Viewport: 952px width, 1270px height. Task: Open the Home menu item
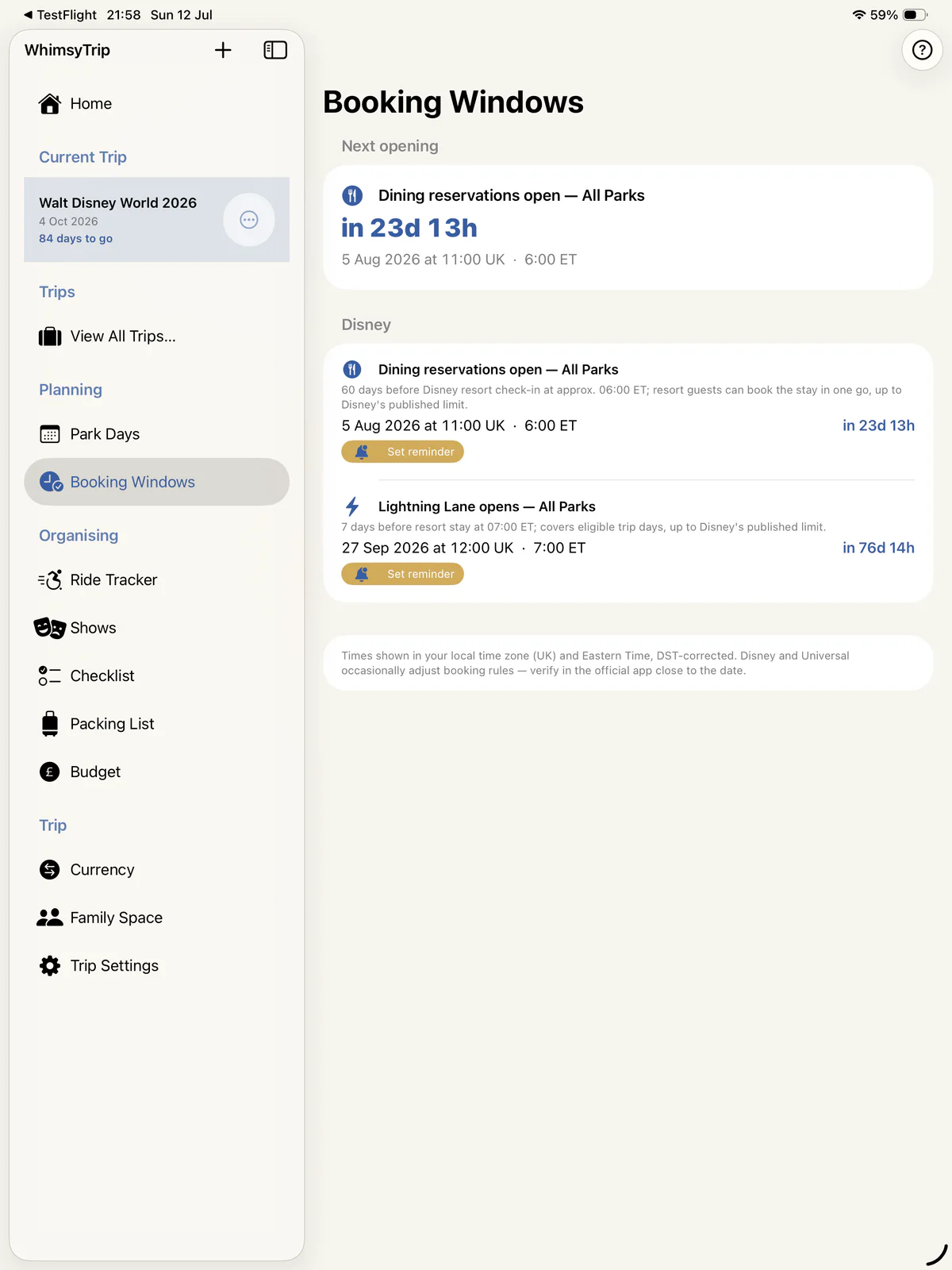(157, 104)
